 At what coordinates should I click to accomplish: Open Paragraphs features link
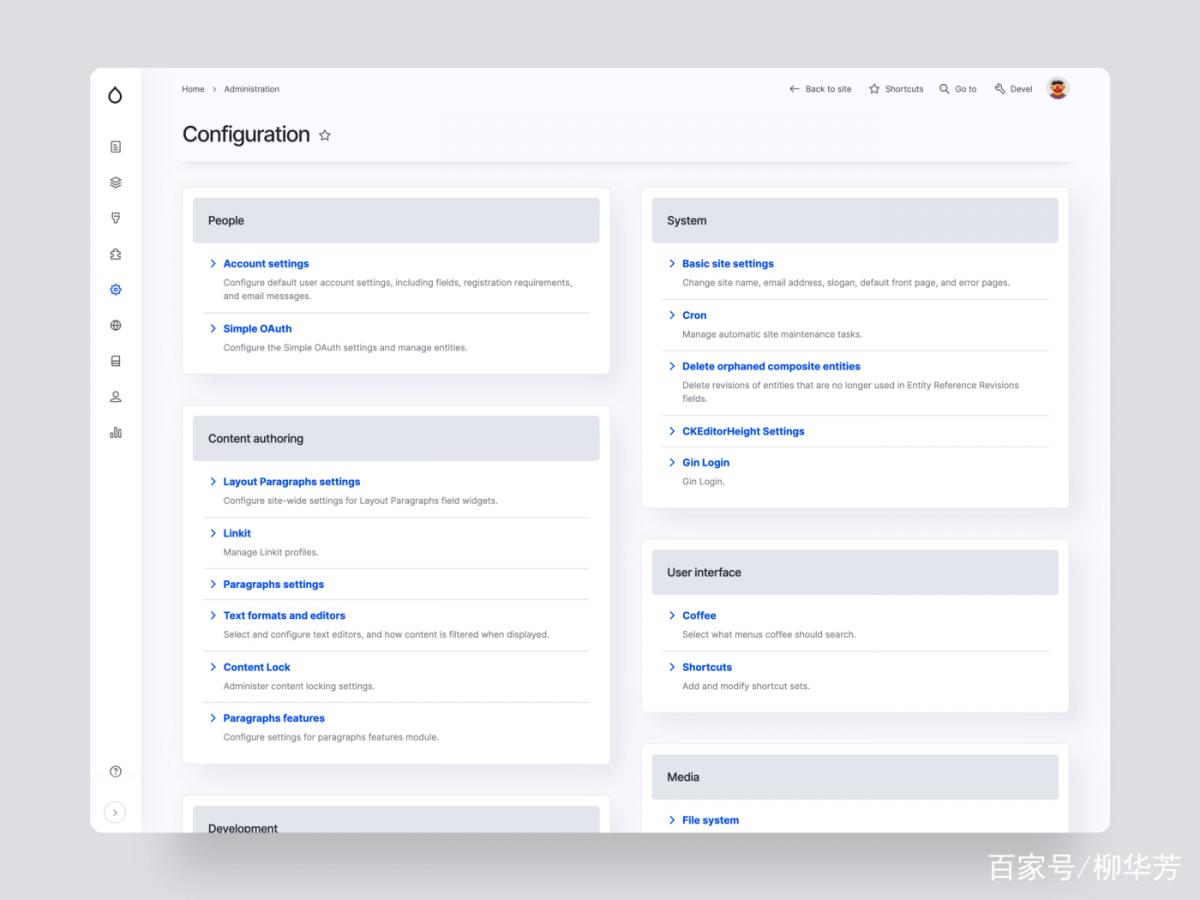click(273, 718)
